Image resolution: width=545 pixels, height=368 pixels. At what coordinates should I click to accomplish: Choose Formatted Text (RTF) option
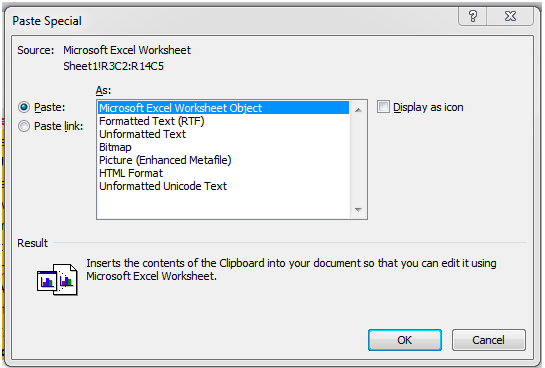pos(223,121)
